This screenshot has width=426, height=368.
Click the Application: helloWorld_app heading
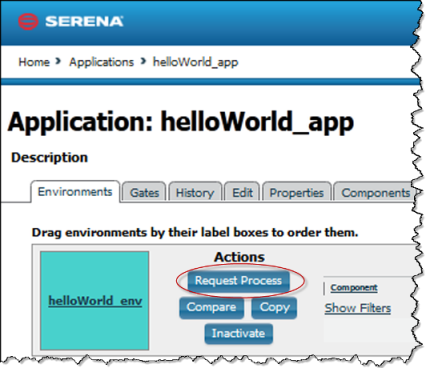tap(181, 122)
